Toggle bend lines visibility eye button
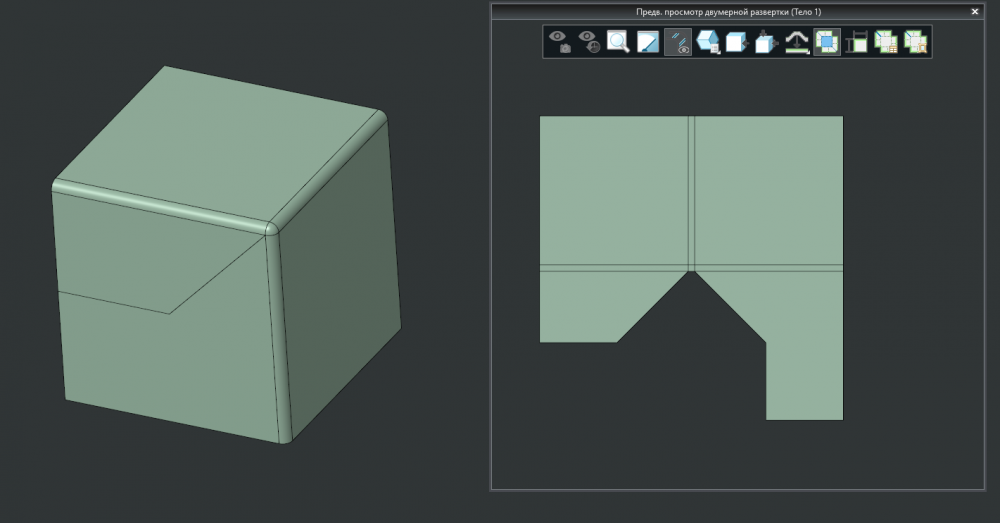Screen dimensions: 1000x523 678,42
